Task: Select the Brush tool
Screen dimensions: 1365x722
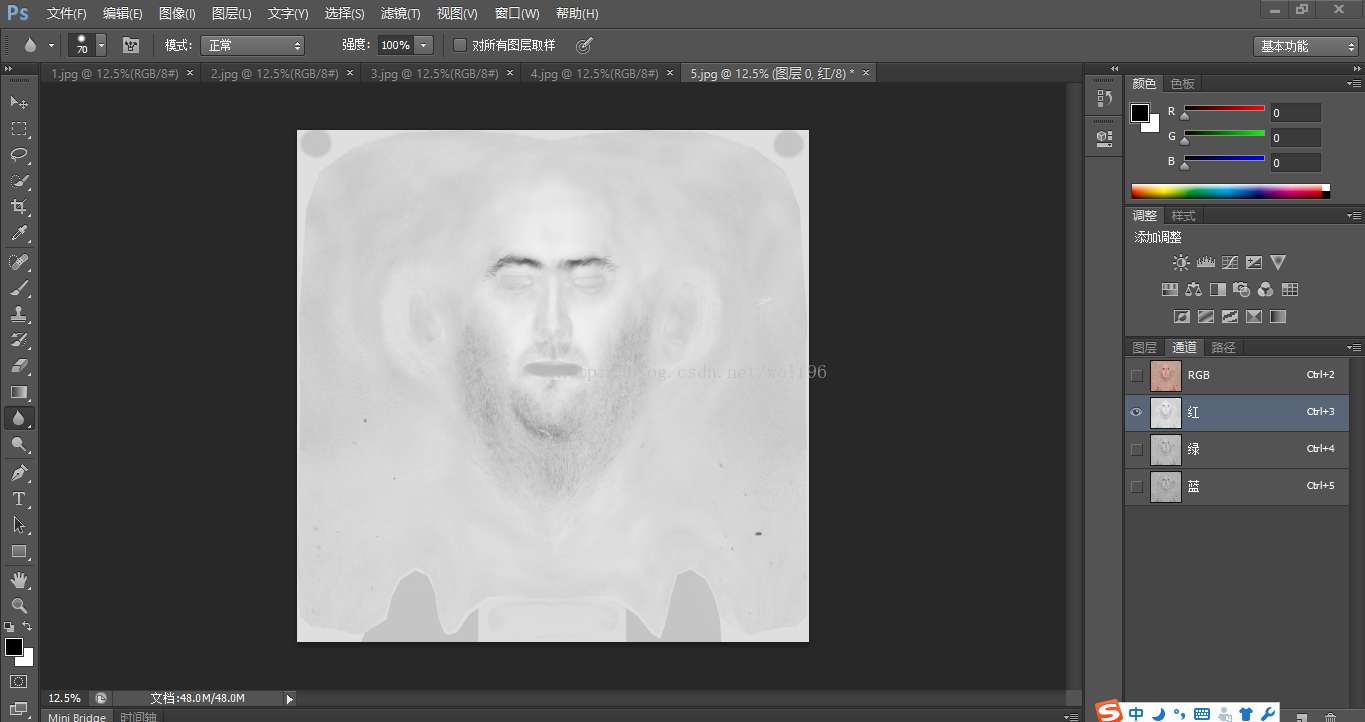Action: click(19, 288)
